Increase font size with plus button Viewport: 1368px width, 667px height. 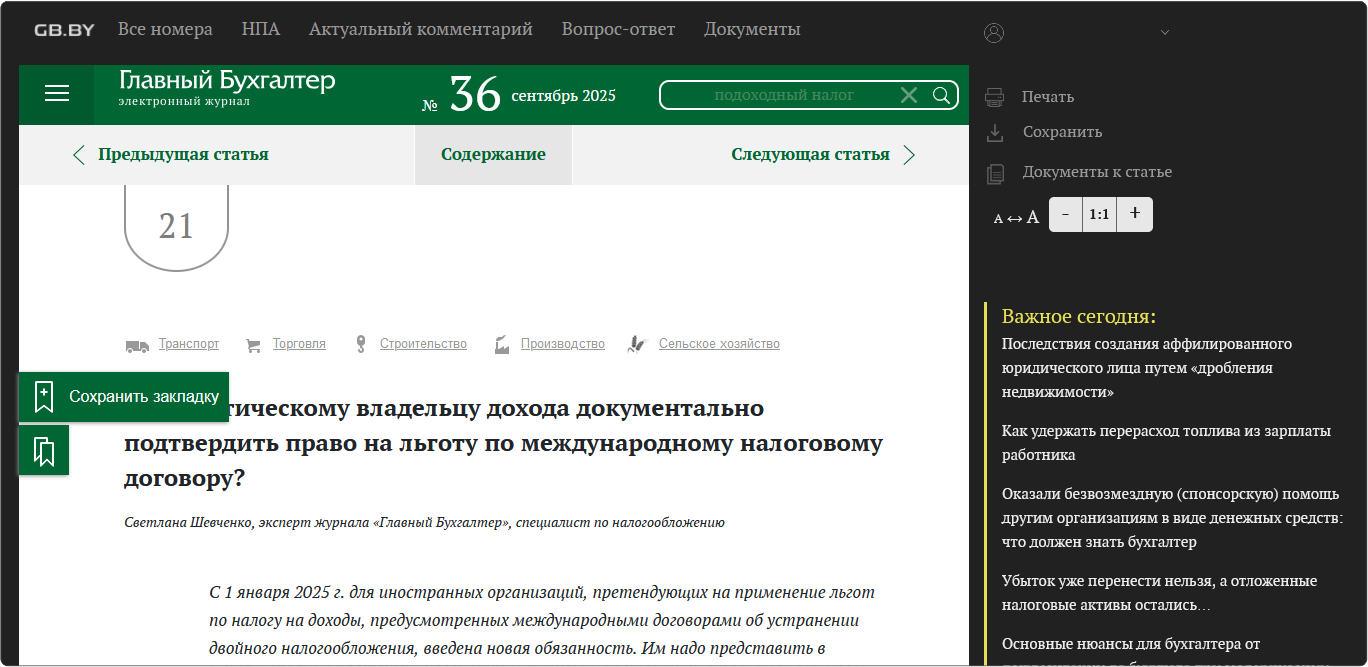(x=1134, y=214)
